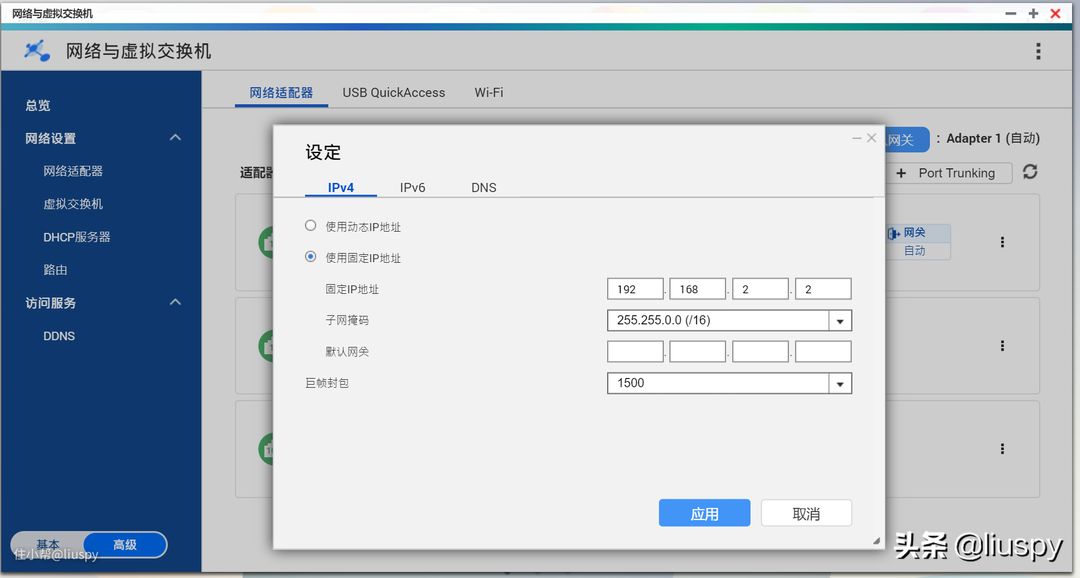Select 使用固定IP地址 radio option

coord(311,257)
